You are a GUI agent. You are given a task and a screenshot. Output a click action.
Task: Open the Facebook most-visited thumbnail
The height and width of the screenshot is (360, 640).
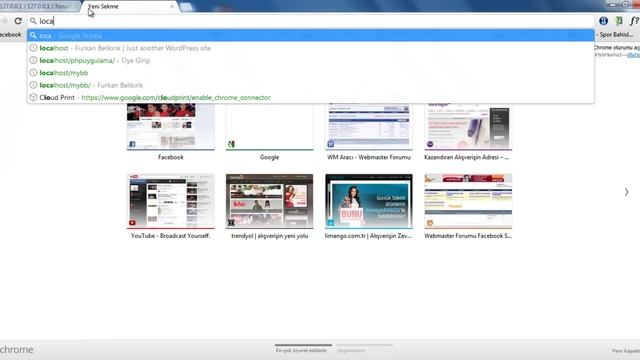(171, 127)
